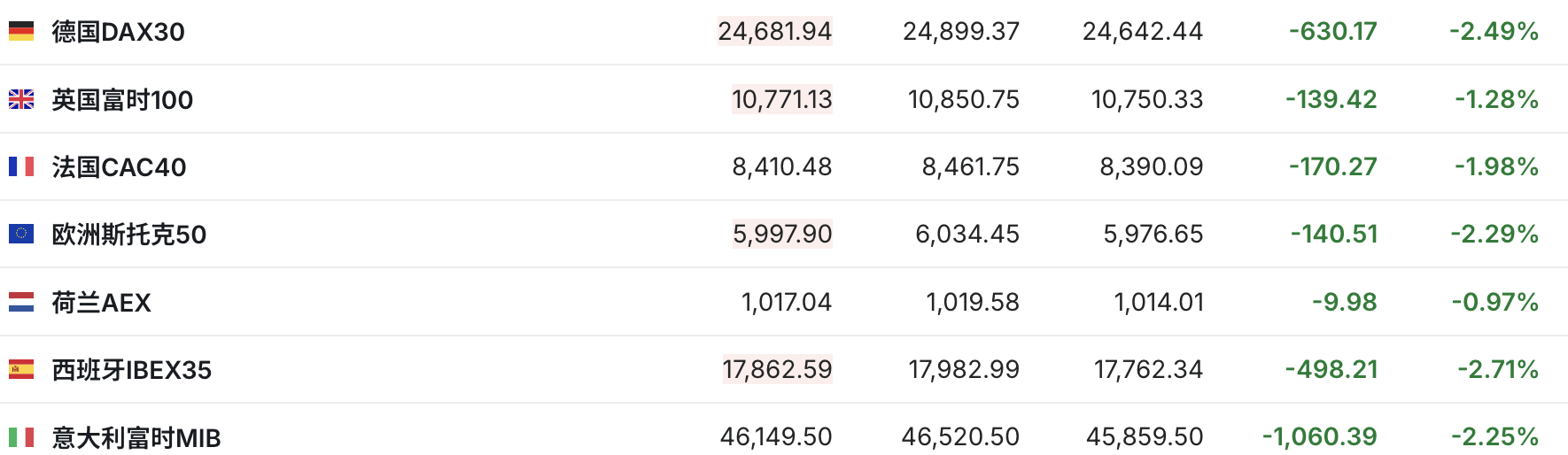Click the FTSE 100 price 10,771.13

coord(781,99)
